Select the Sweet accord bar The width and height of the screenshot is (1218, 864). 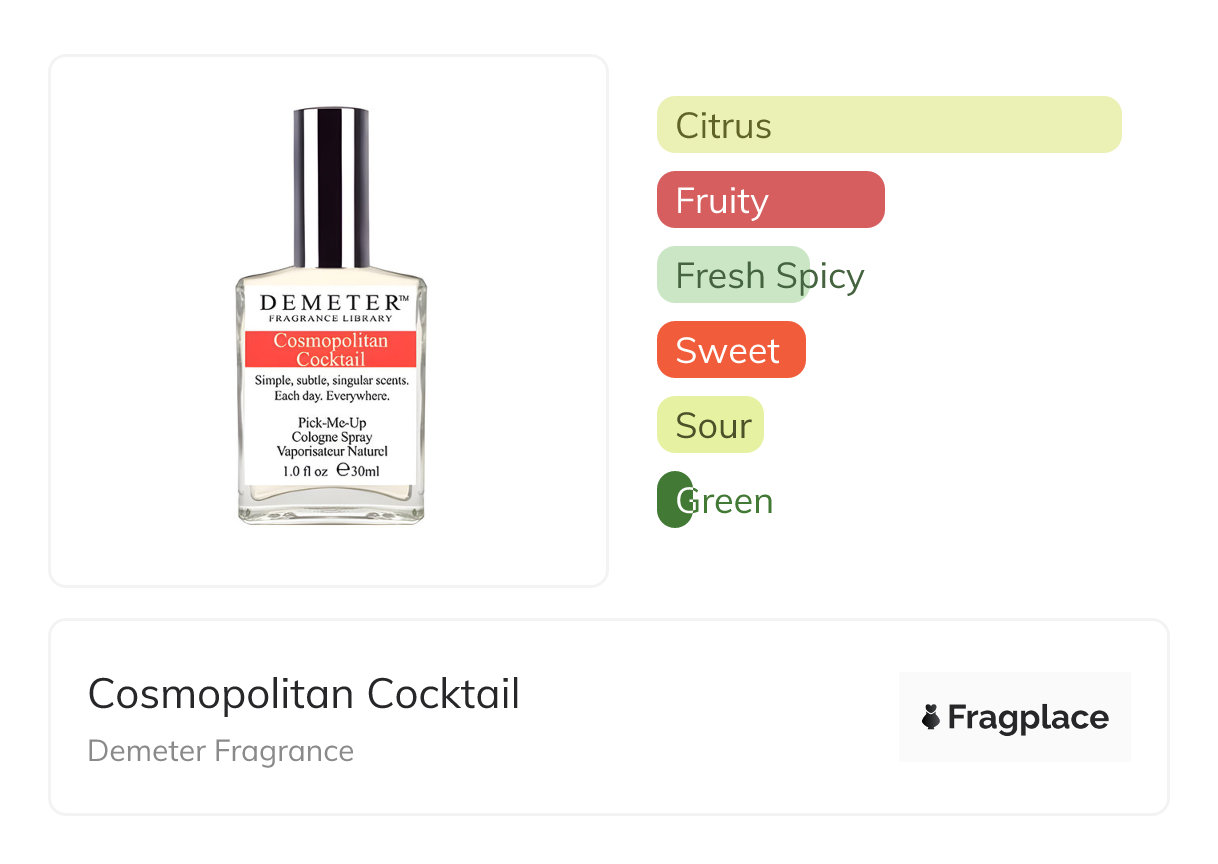tap(730, 350)
